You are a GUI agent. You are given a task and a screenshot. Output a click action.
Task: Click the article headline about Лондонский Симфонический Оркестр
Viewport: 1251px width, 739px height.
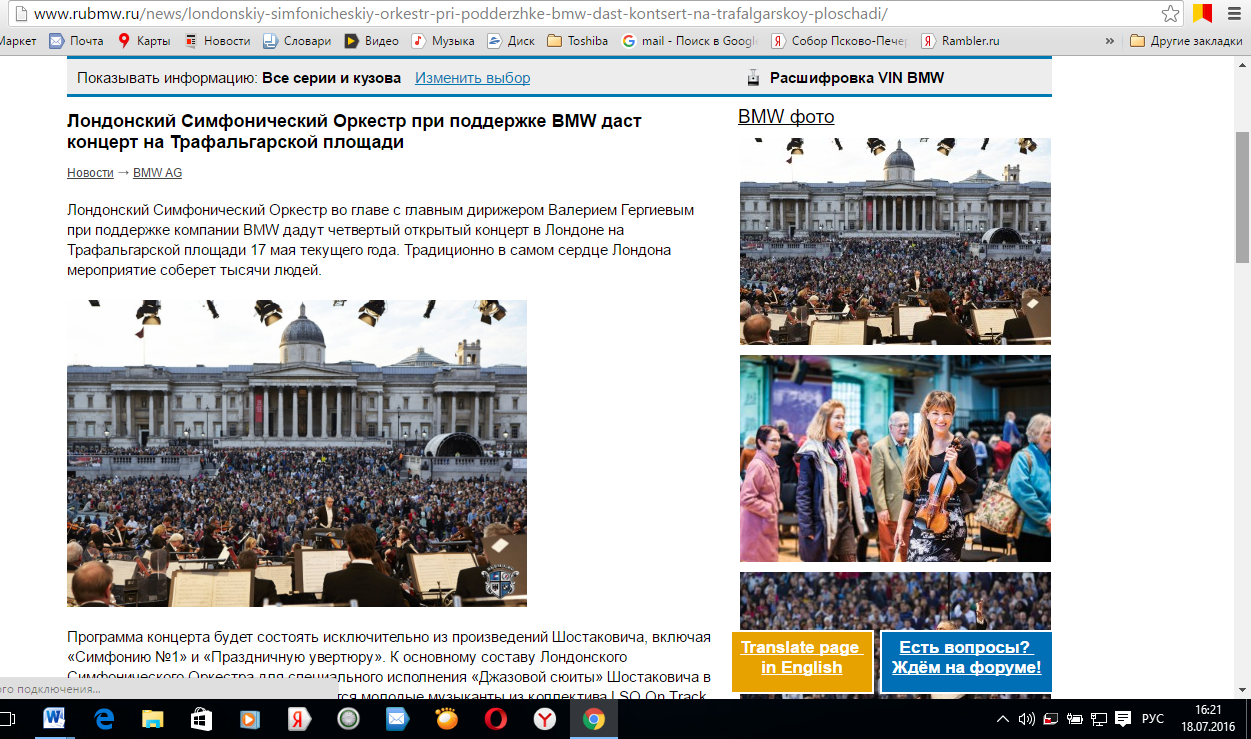pos(354,131)
